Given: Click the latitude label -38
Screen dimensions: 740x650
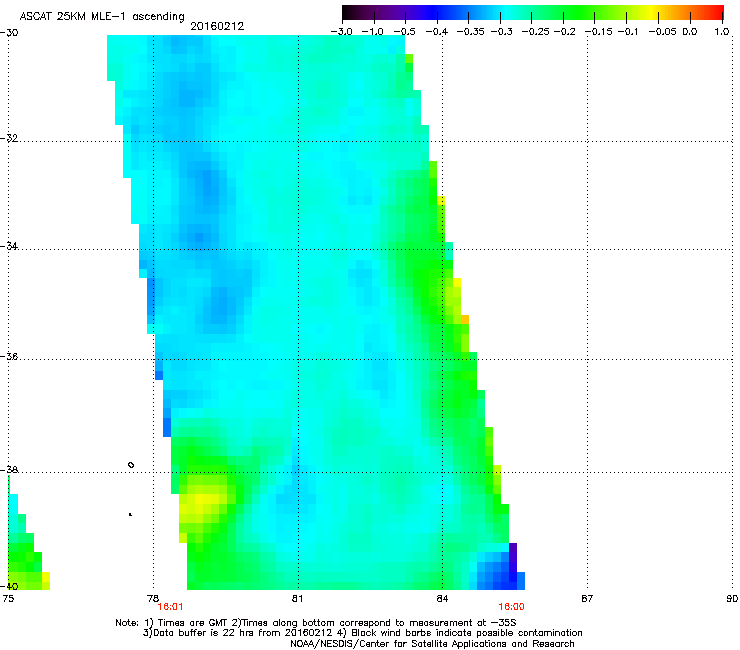Looking at the screenshot, I should pos(9,470).
